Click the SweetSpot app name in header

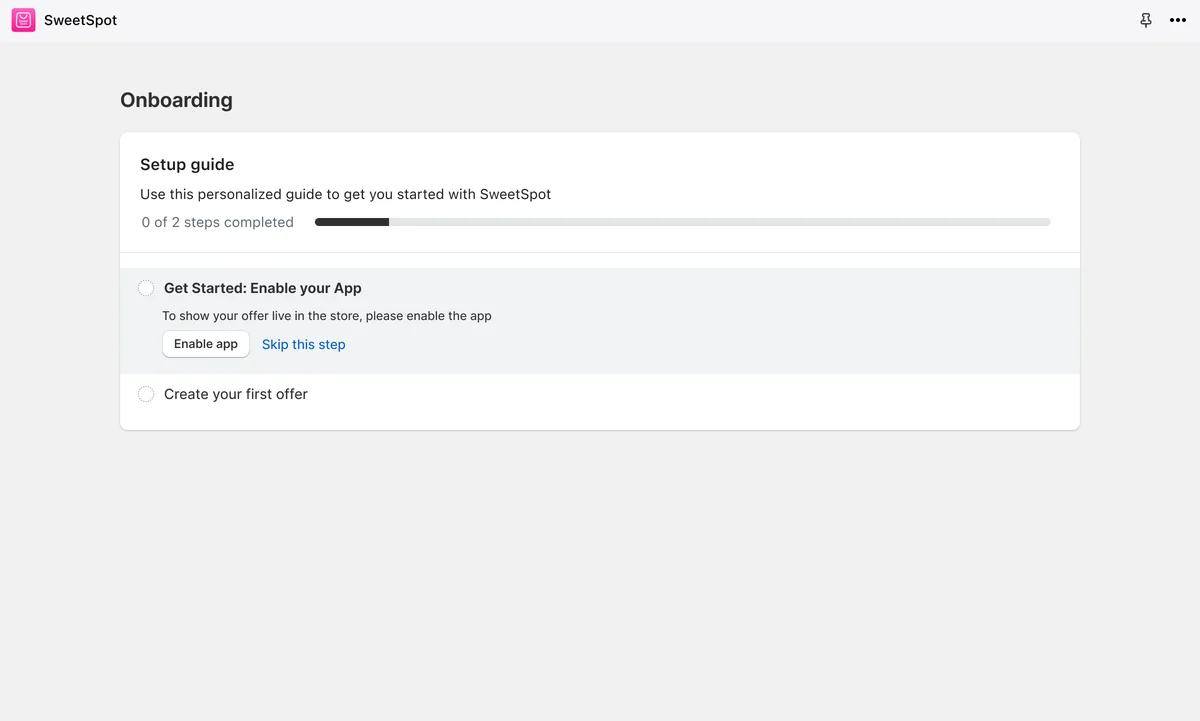coord(81,20)
